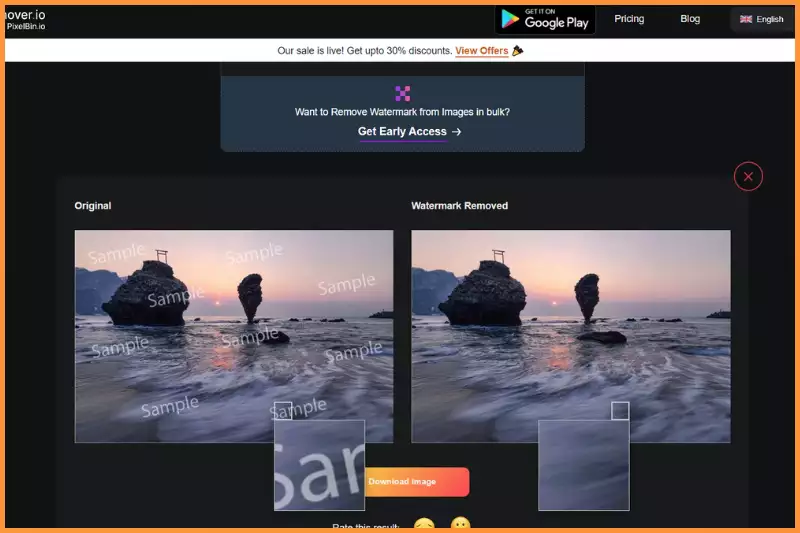Click the bulk watermark removal prompt text

[402, 112]
